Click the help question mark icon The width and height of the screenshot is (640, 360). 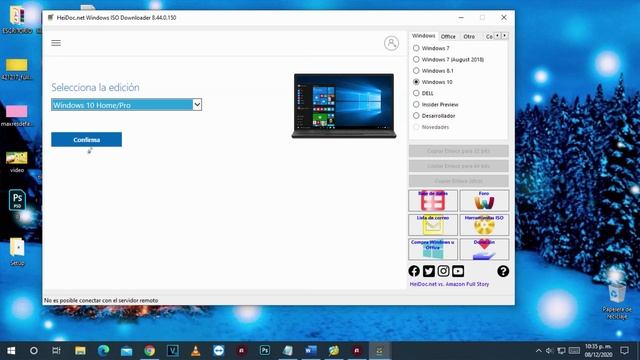[503, 271]
